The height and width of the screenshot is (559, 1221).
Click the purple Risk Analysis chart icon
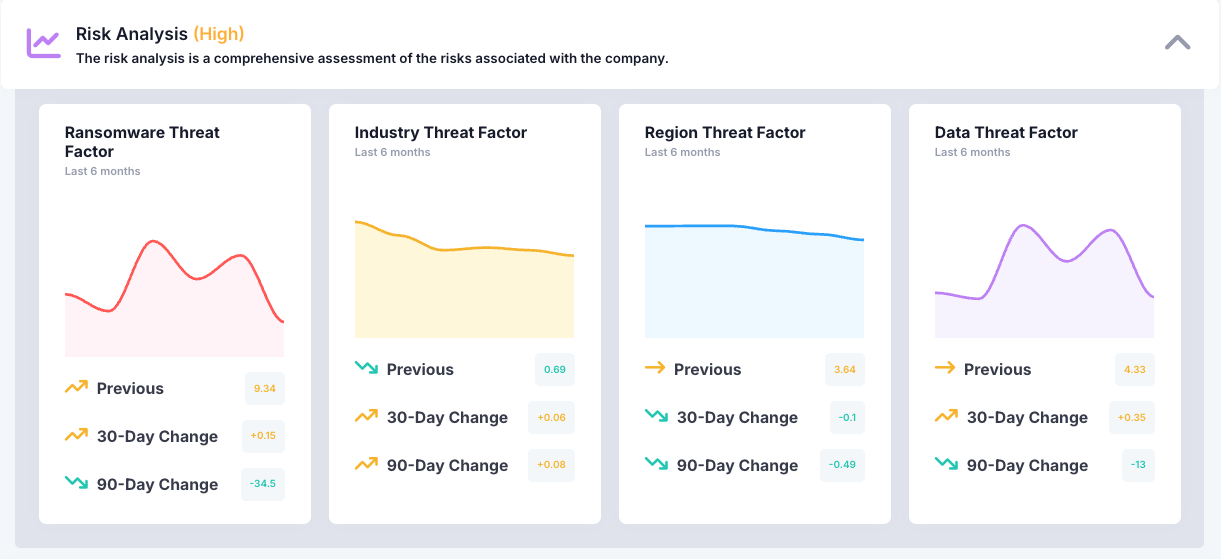[x=43, y=43]
